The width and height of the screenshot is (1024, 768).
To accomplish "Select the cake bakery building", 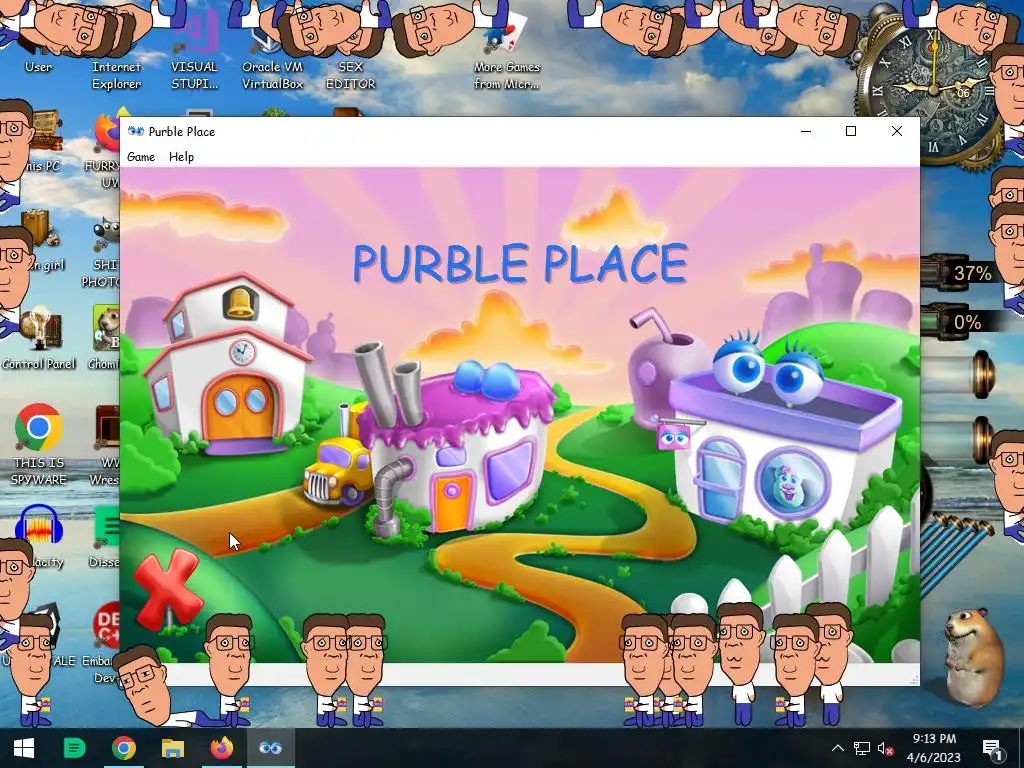I will pos(457,444).
